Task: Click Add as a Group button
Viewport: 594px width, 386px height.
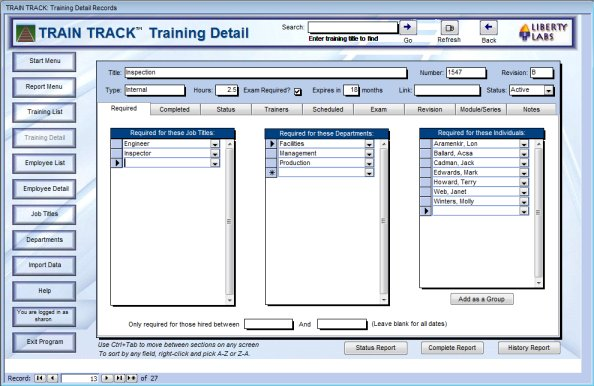Action: 482,299
